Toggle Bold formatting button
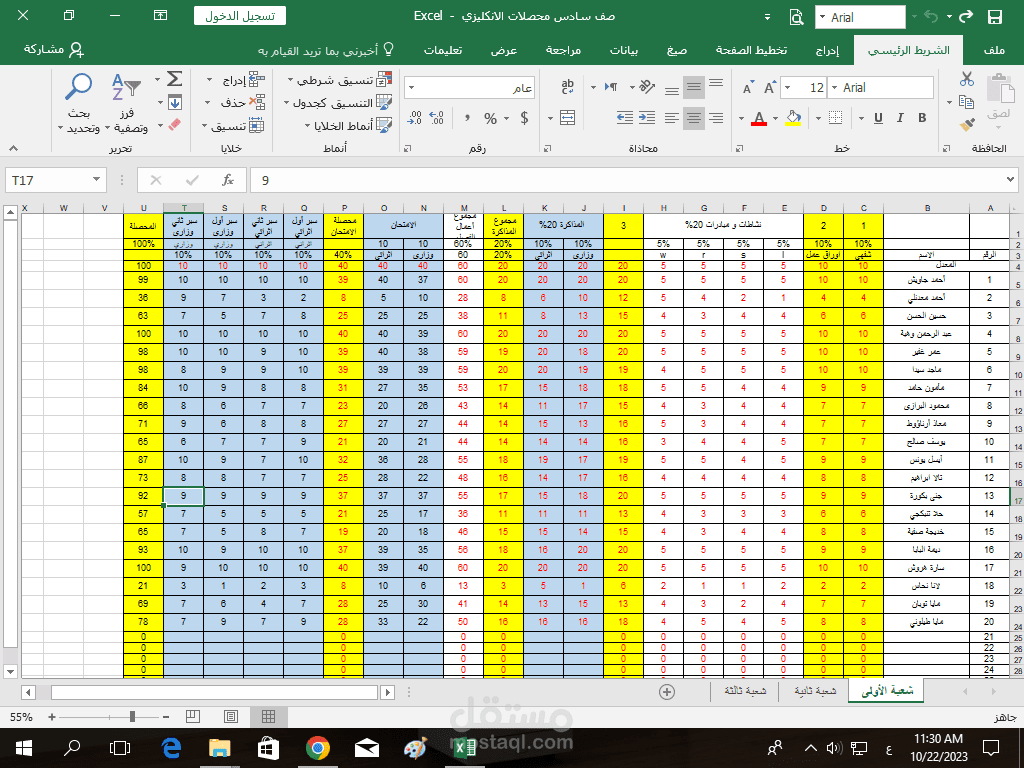 pos(922,118)
